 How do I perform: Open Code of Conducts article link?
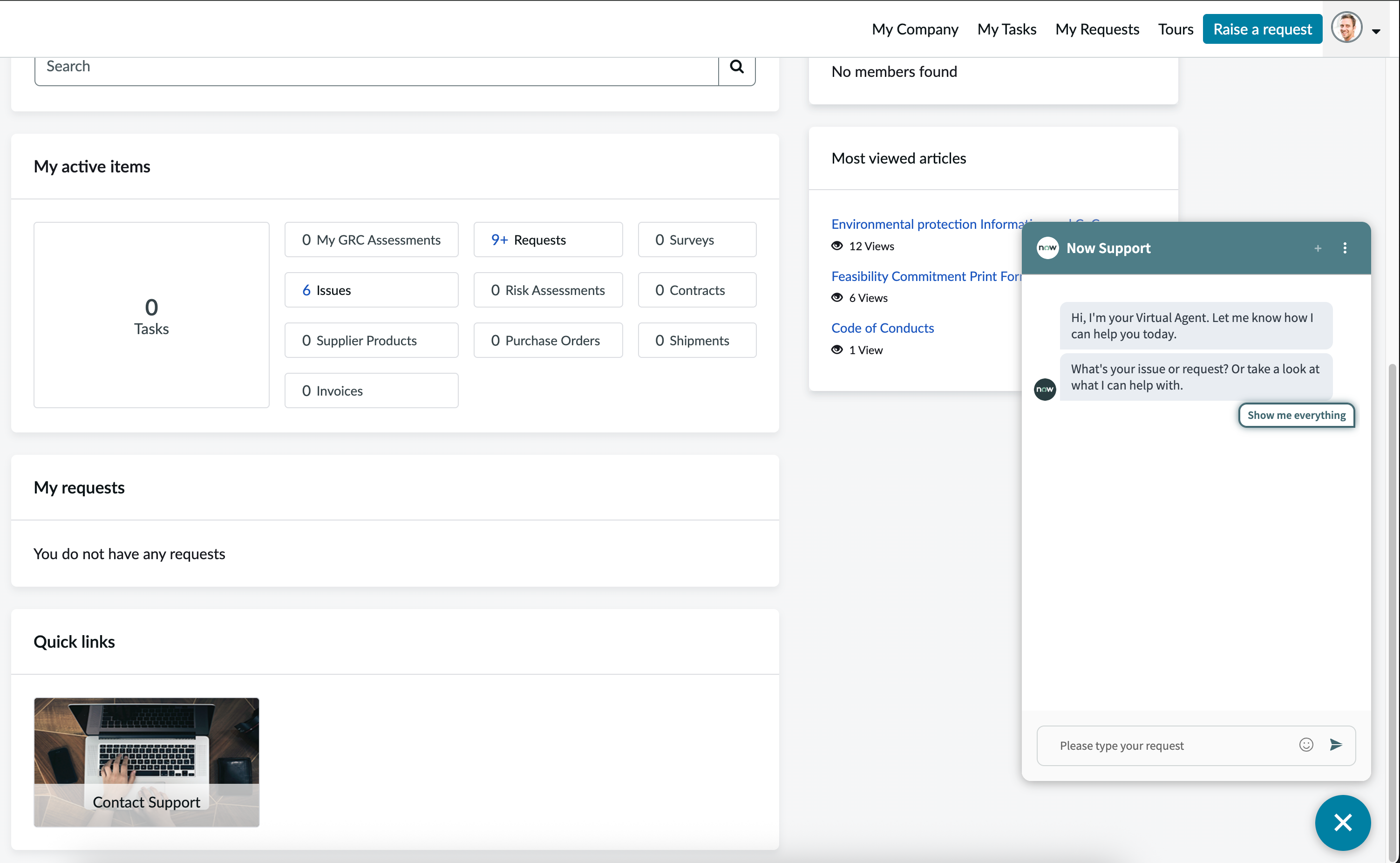tap(883, 328)
